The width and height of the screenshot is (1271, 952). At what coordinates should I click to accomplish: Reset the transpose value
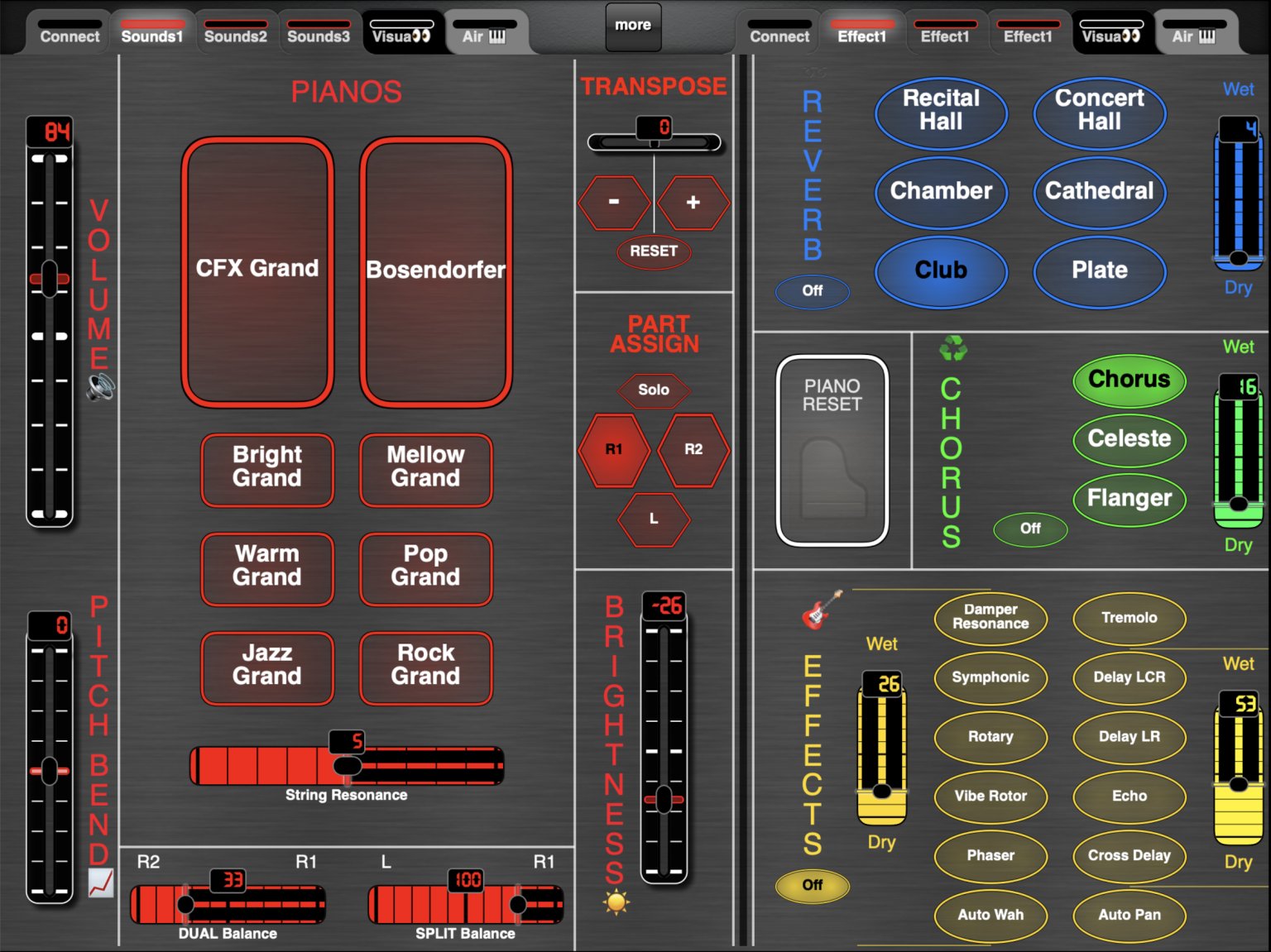(x=654, y=251)
